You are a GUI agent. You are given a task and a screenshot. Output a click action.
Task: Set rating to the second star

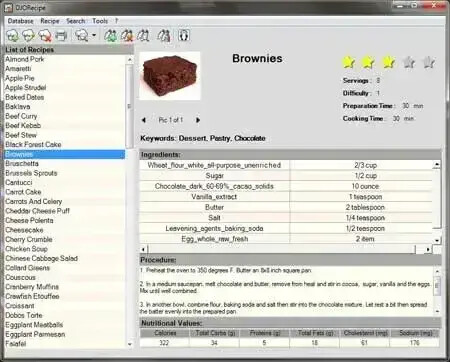[x=368, y=62]
